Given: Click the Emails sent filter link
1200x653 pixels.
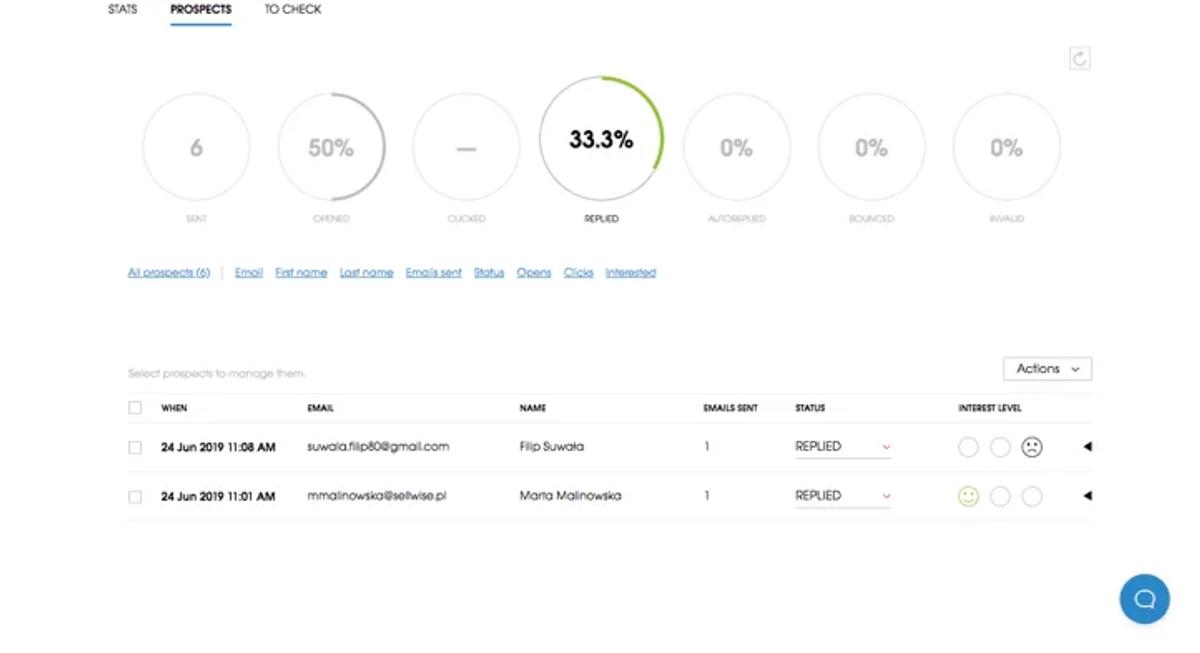Looking at the screenshot, I should tap(434, 273).
